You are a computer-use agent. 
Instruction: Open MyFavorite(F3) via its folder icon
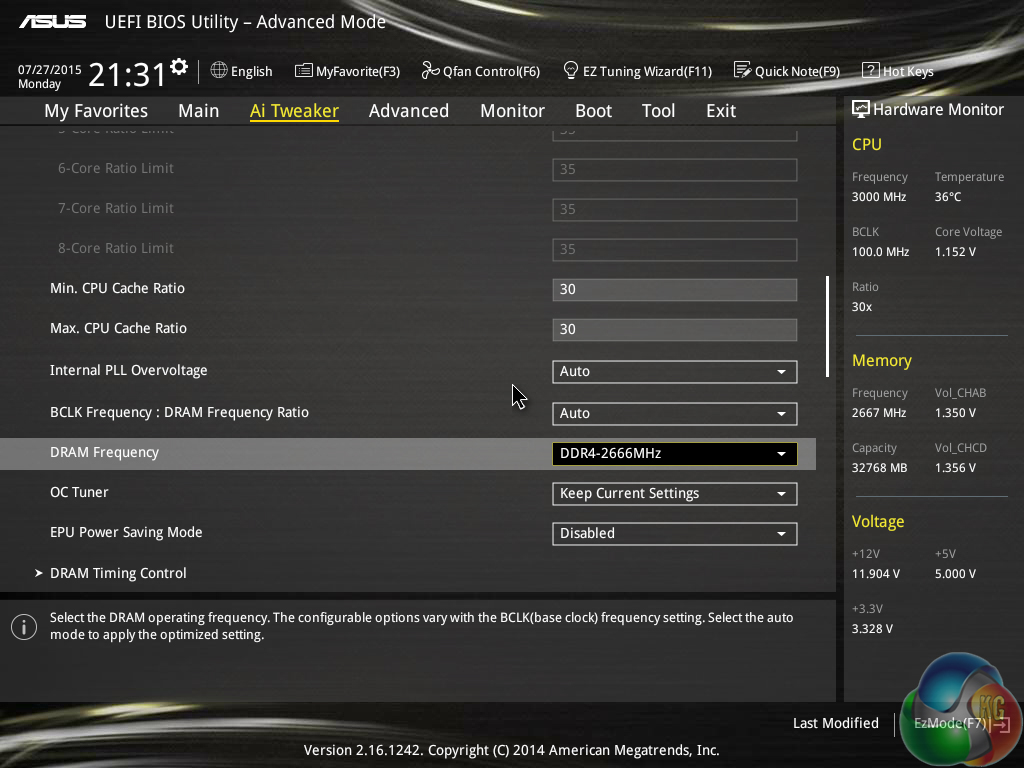click(x=304, y=71)
